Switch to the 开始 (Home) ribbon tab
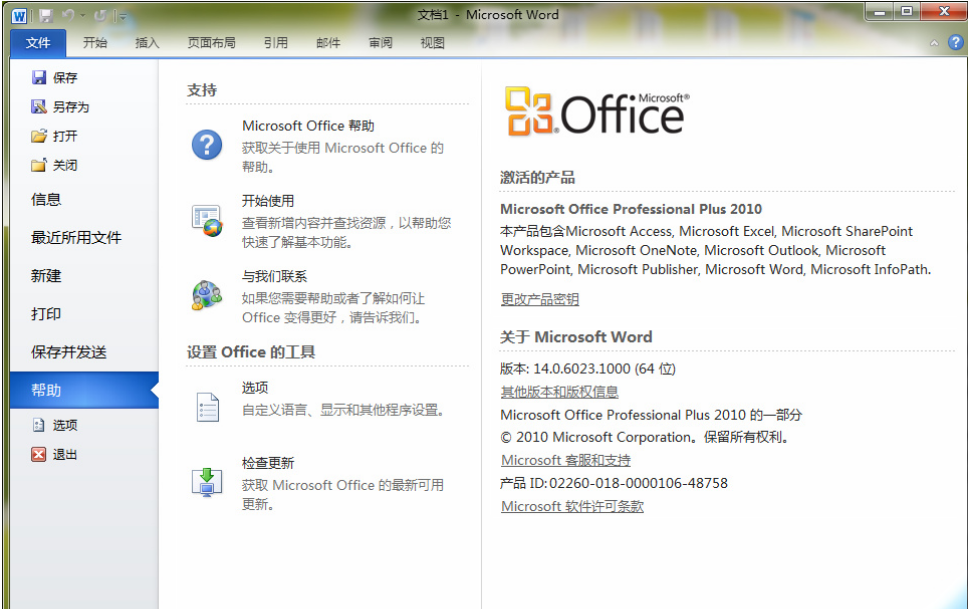 click(x=95, y=43)
